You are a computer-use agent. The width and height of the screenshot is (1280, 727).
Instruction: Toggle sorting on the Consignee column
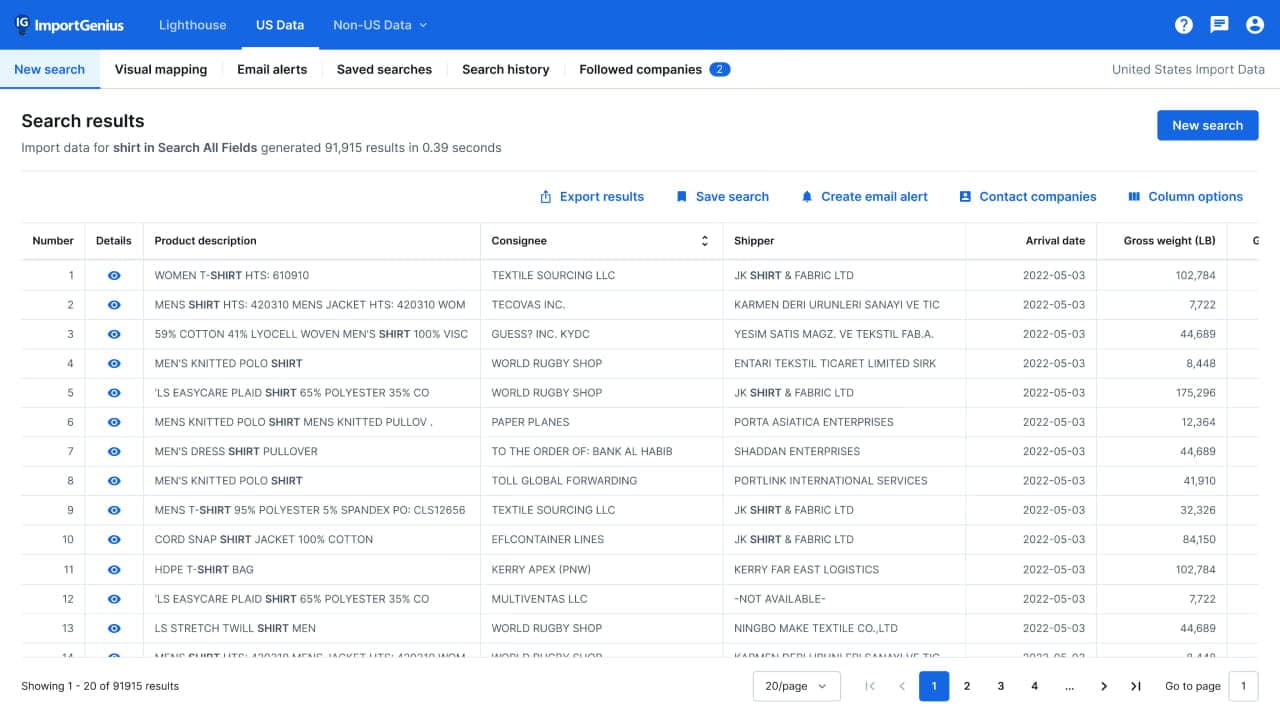click(705, 240)
